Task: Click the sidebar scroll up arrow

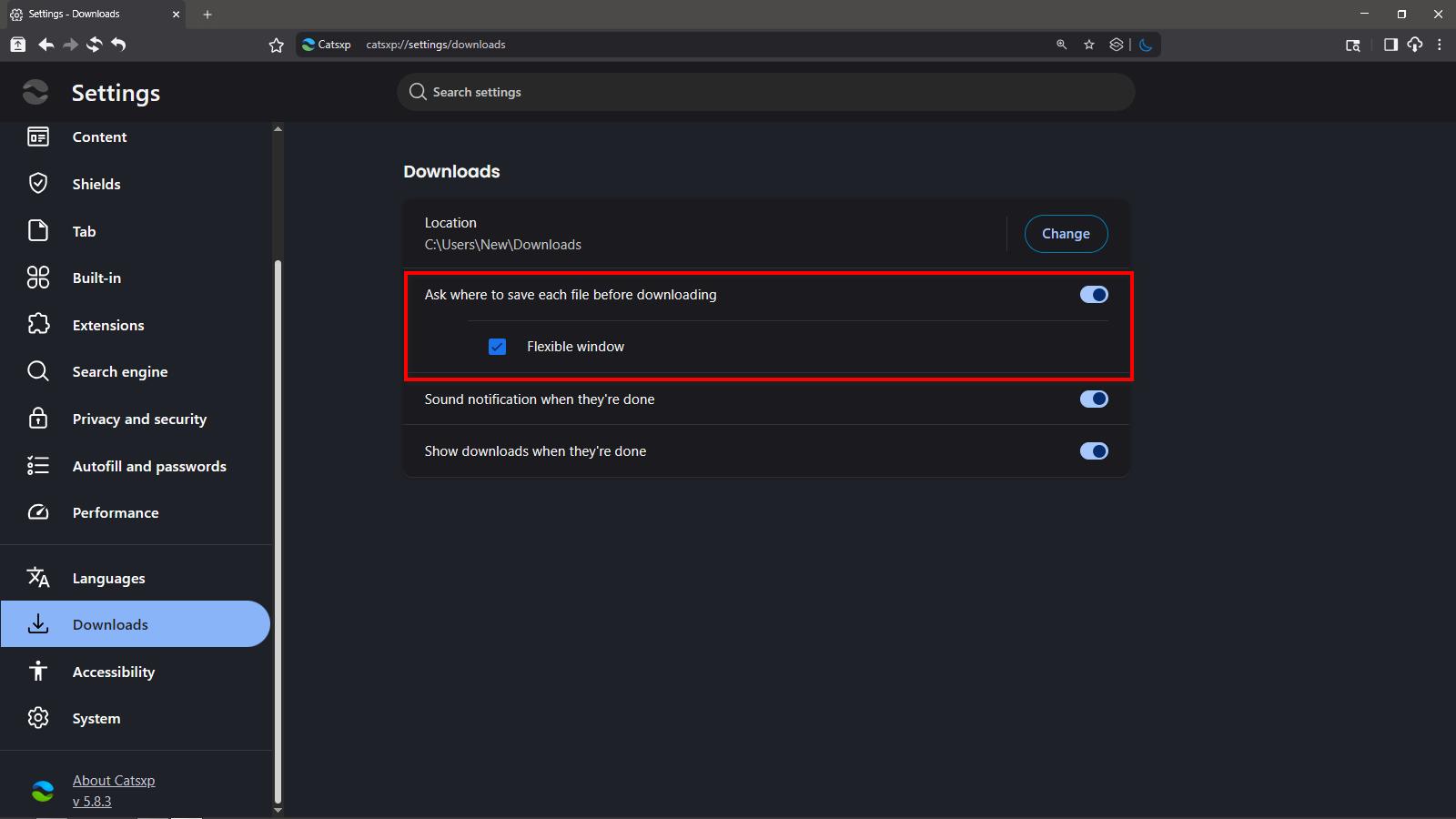Action: coord(278,128)
